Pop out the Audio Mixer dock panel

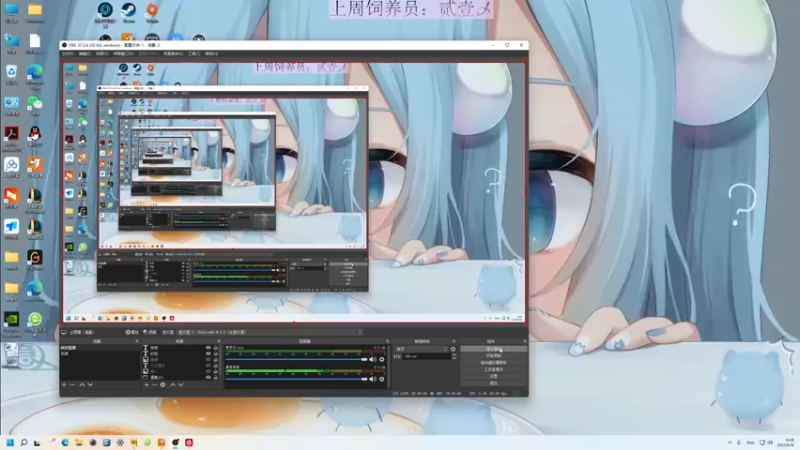tap(388, 341)
